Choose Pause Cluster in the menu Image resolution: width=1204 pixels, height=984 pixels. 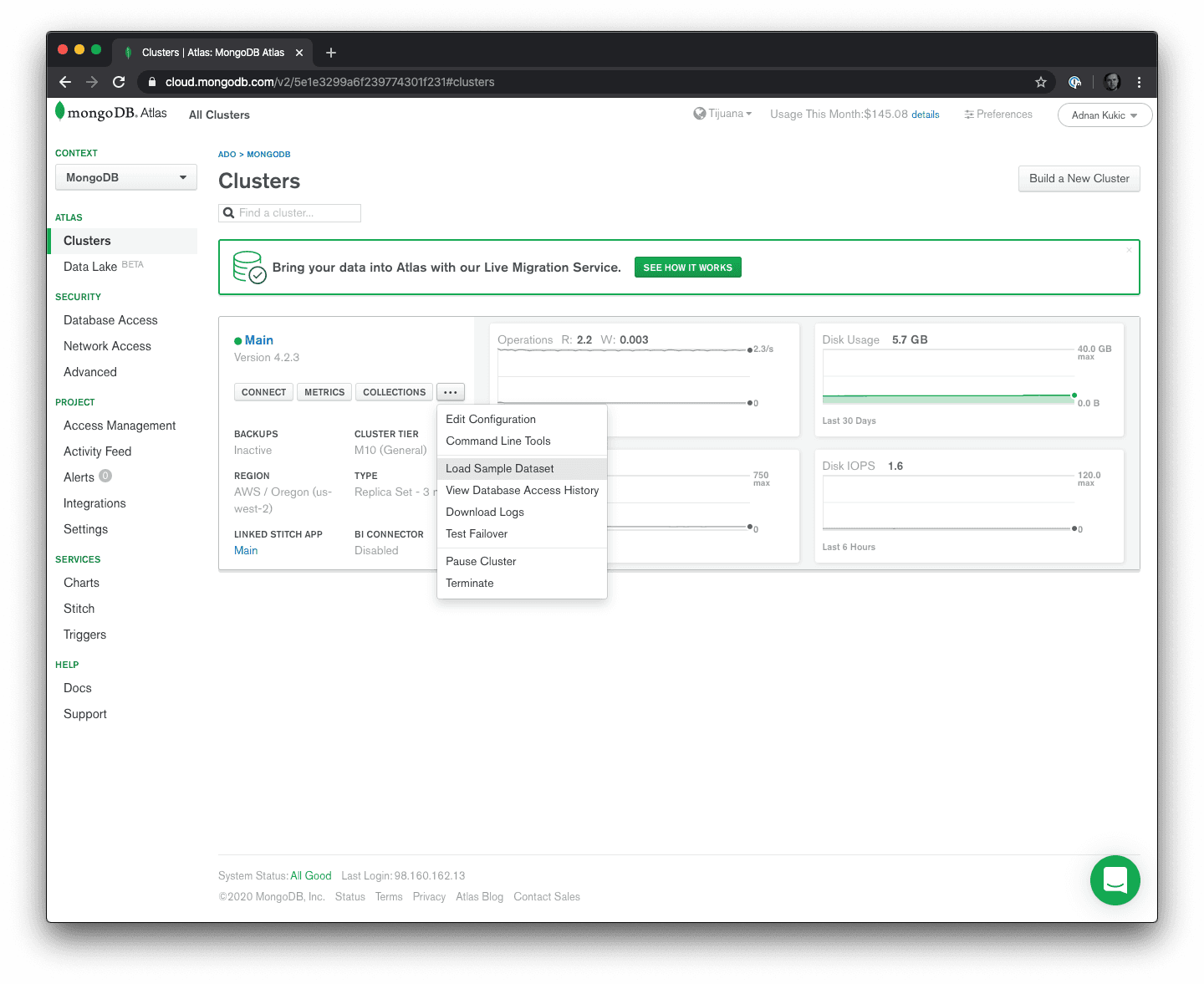(481, 562)
